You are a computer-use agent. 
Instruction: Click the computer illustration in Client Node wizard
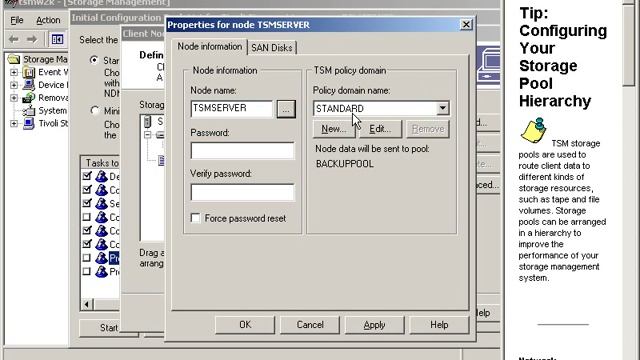pos(489,64)
